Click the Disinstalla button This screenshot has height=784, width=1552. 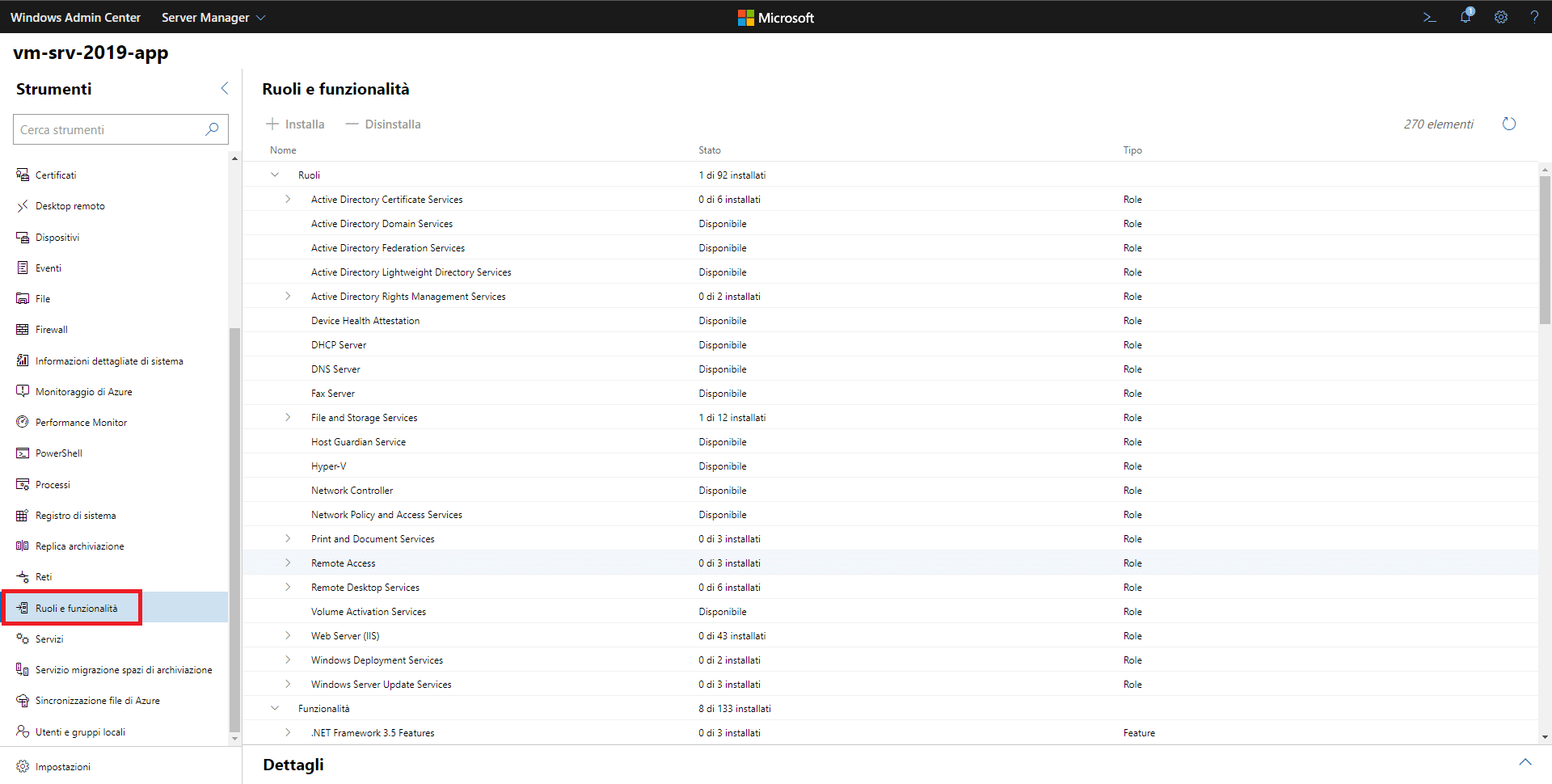point(383,124)
